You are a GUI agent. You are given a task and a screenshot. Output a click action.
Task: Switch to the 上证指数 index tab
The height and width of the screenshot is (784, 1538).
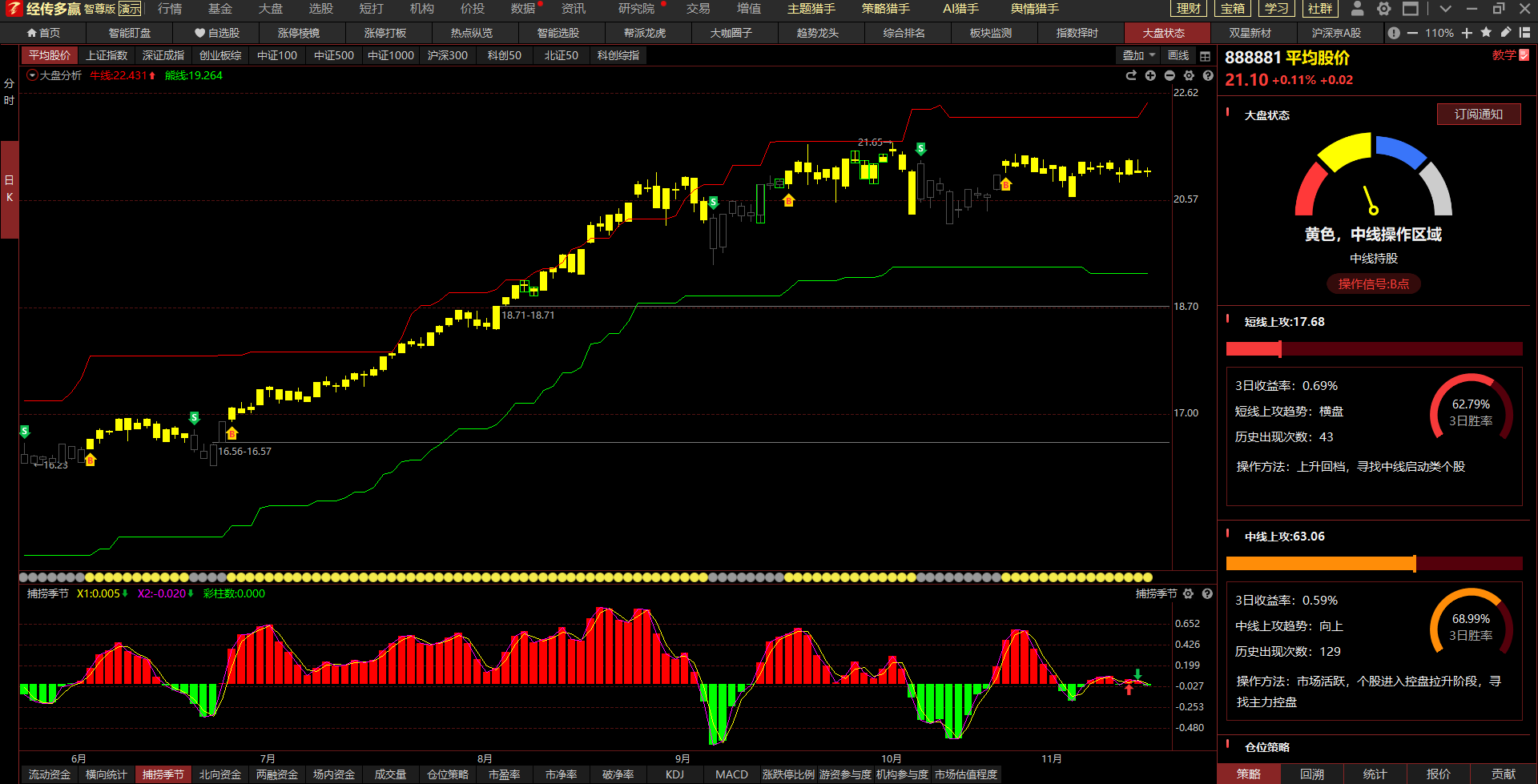coord(107,55)
